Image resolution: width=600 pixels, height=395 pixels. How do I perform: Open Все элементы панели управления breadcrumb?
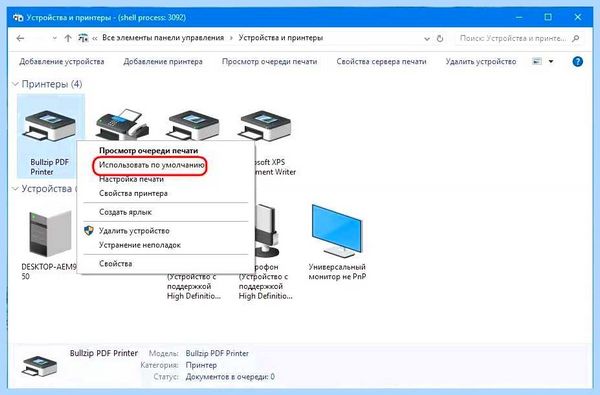pos(163,38)
